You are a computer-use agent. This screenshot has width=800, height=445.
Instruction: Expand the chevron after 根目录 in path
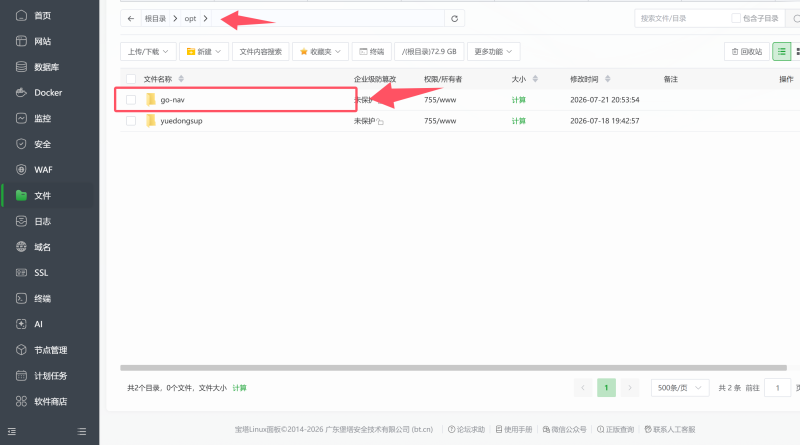[175, 18]
